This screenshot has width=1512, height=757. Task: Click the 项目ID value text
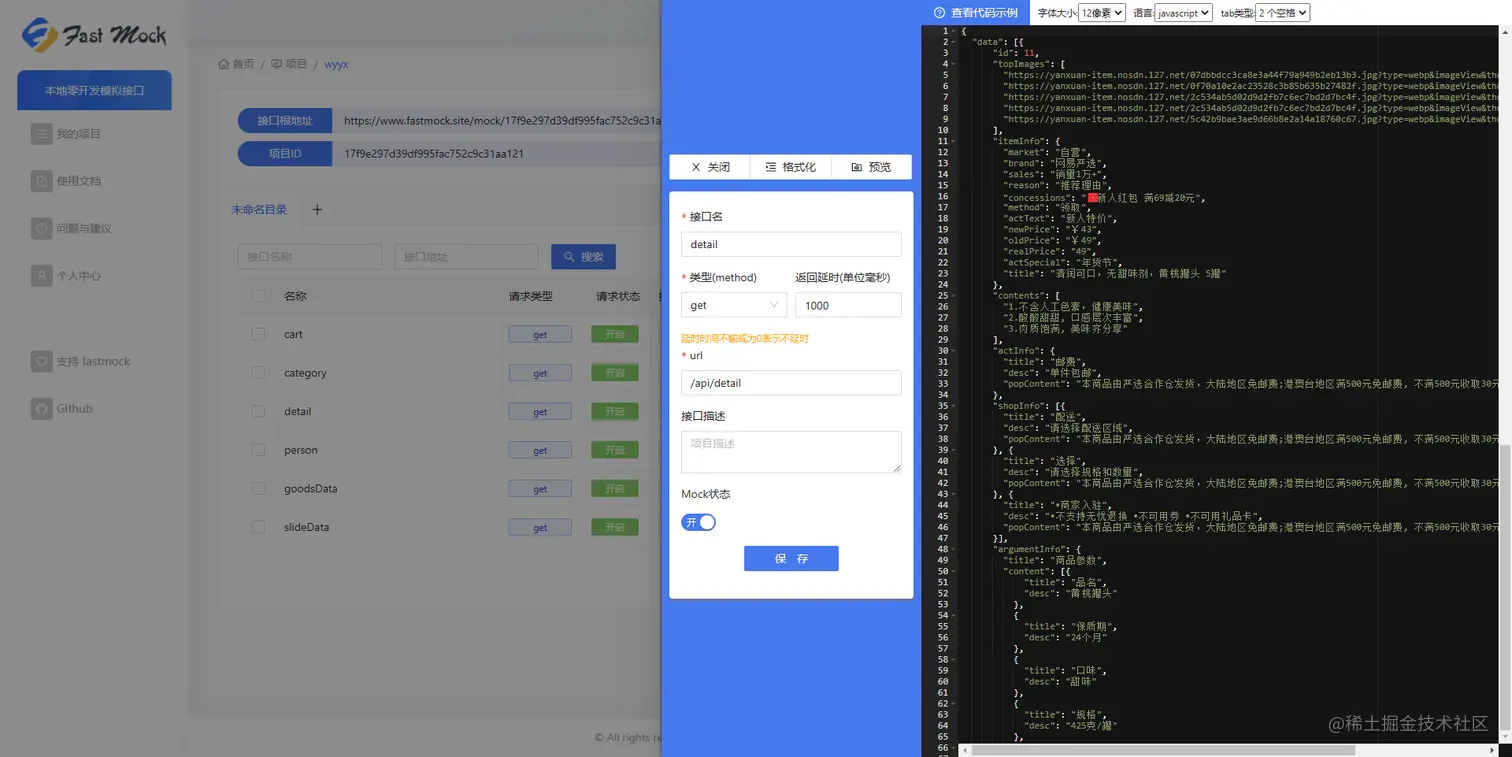(434, 154)
